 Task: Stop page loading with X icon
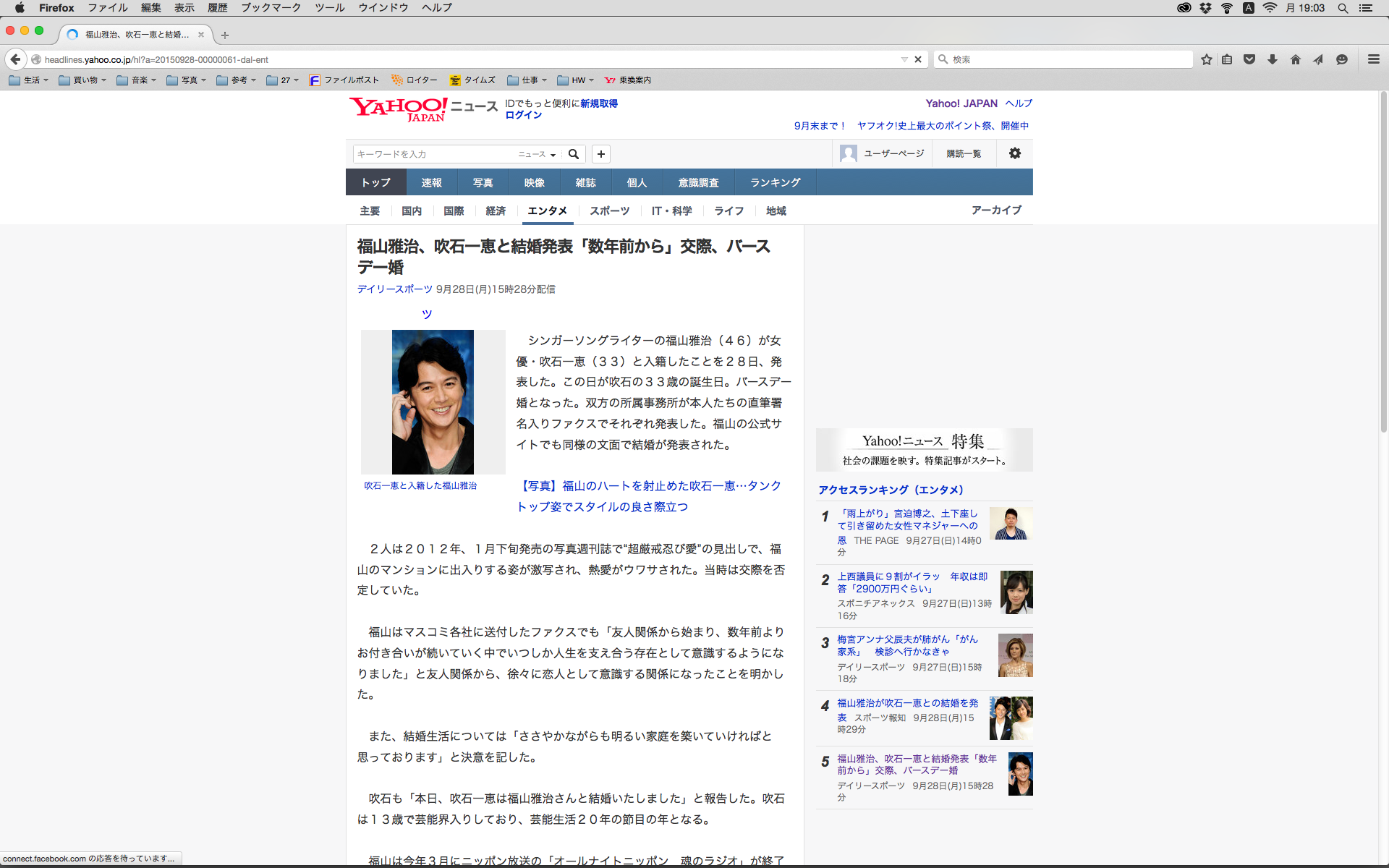918,59
